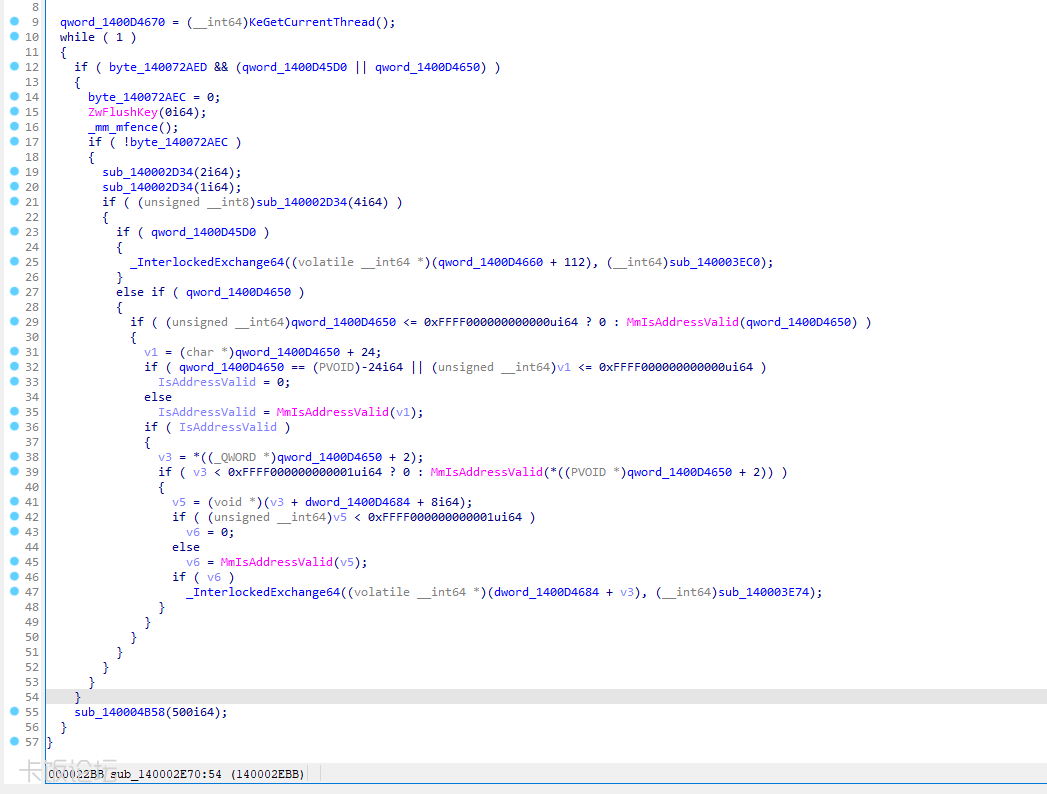The image size is (1047, 794).
Task: Toggle breakpoint on the ZwFlushKey line 15
Action: [x=13, y=112]
